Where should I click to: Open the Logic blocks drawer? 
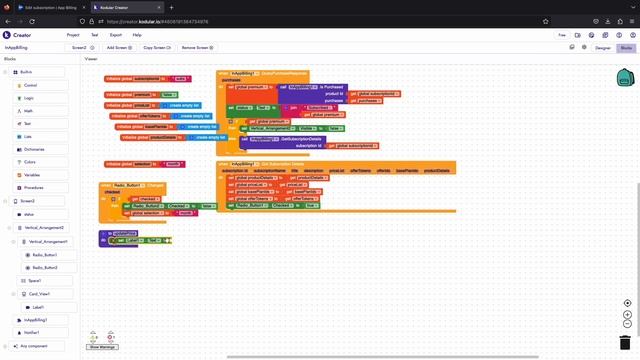coord(40,98)
